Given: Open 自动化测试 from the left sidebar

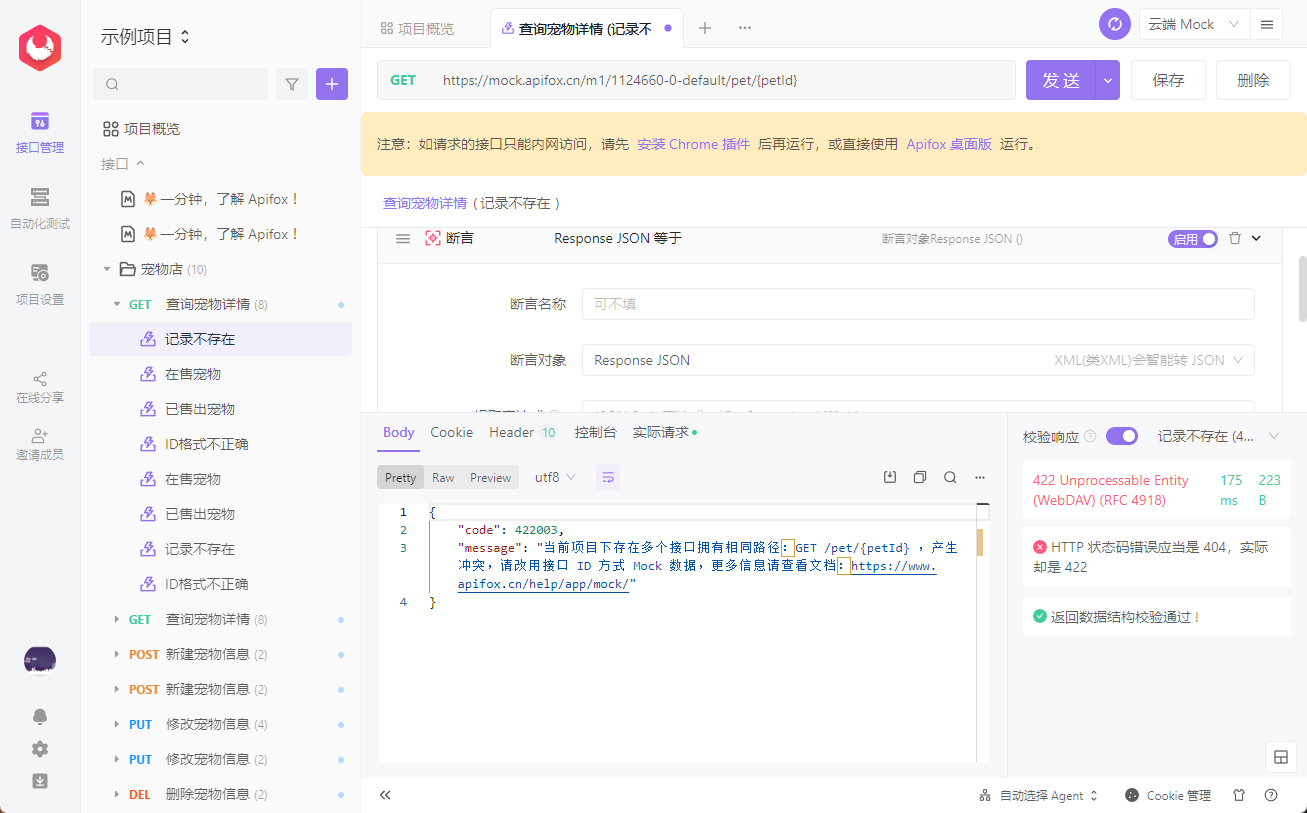Looking at the screenshot, I should (x=39, y=208).
